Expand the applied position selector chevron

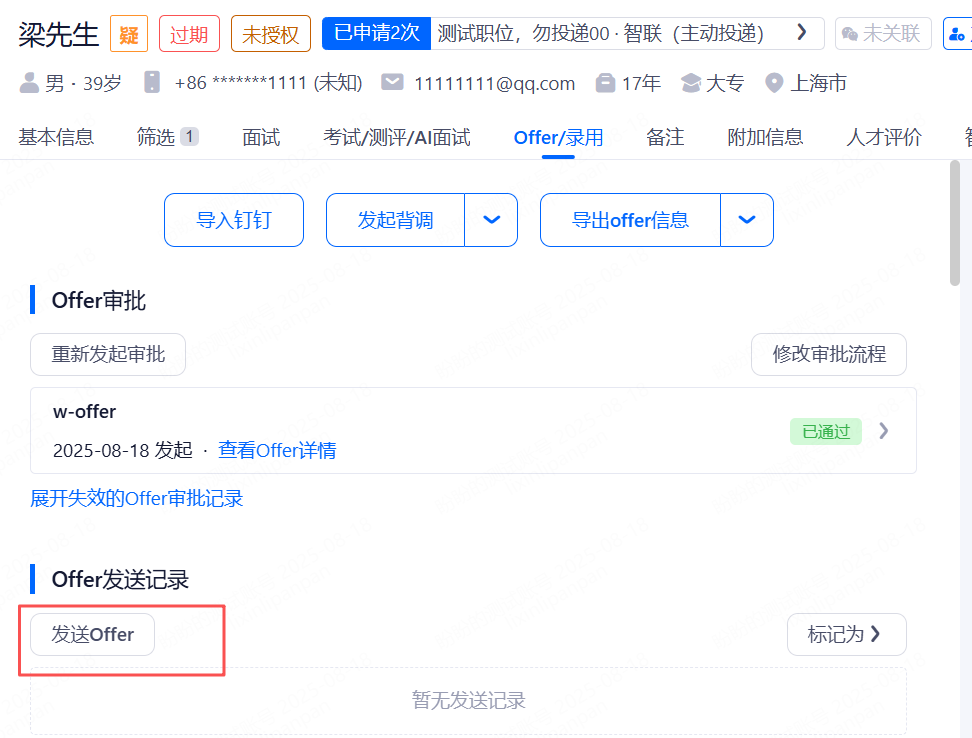801,33
